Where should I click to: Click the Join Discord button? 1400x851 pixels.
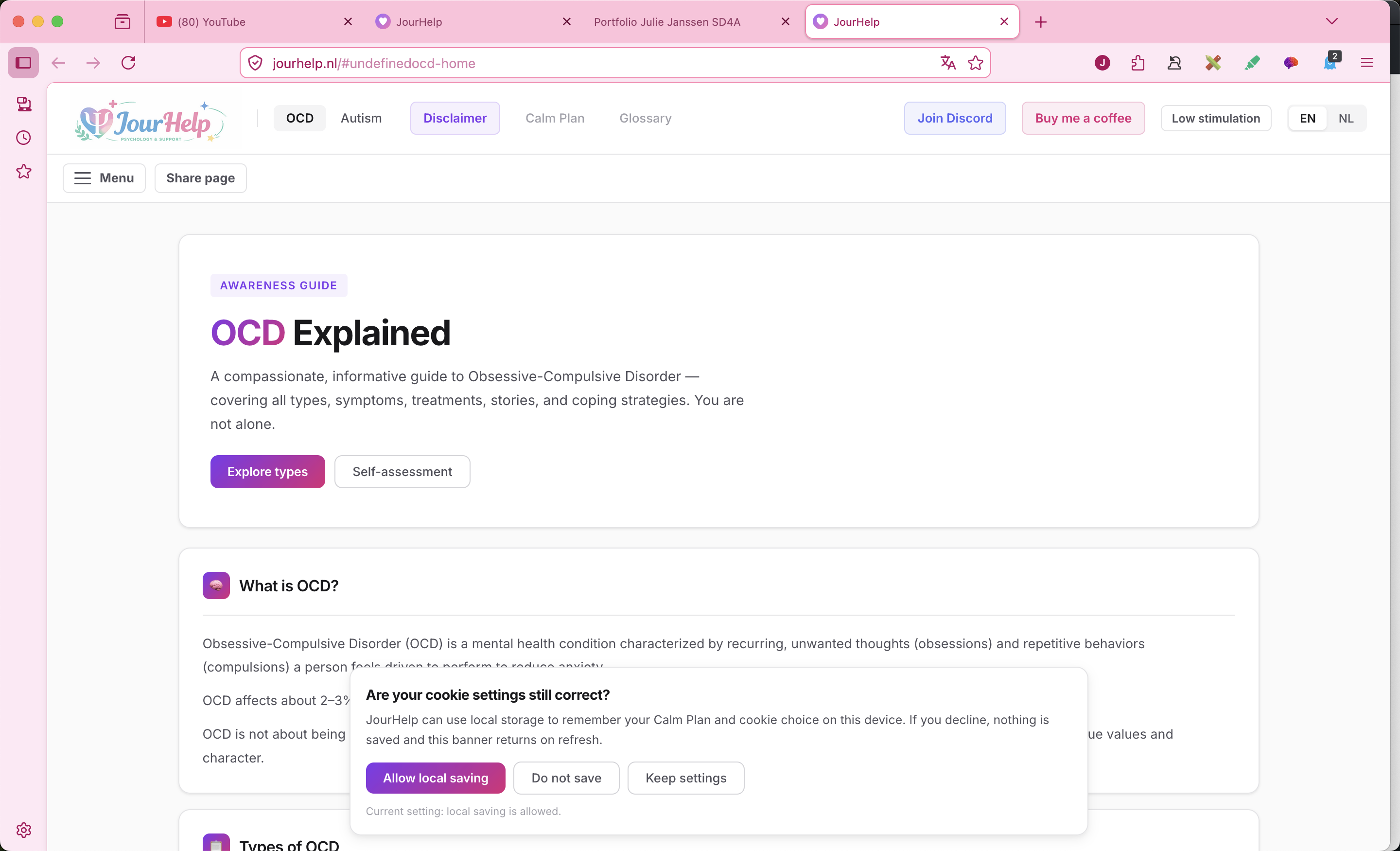click(955, 118)
